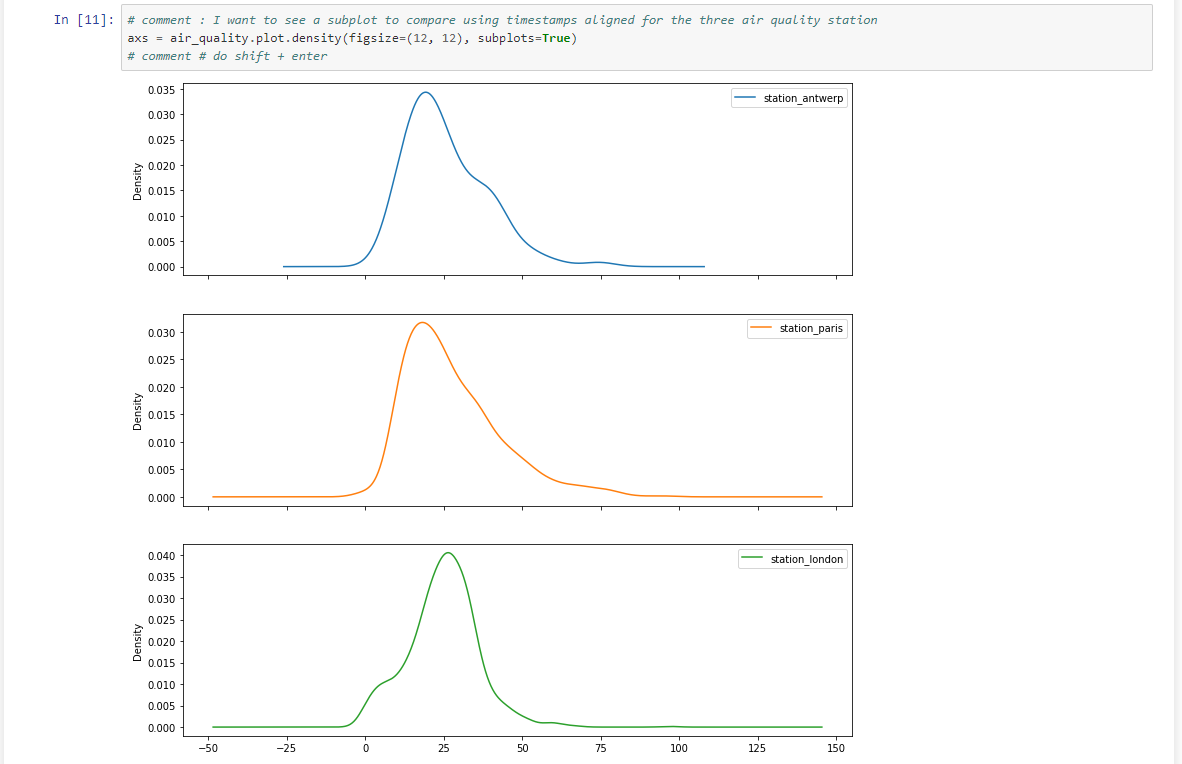Click the 'do shift + enter' comment line
This screenshot has width=1182, height=764.
[227, 56]
